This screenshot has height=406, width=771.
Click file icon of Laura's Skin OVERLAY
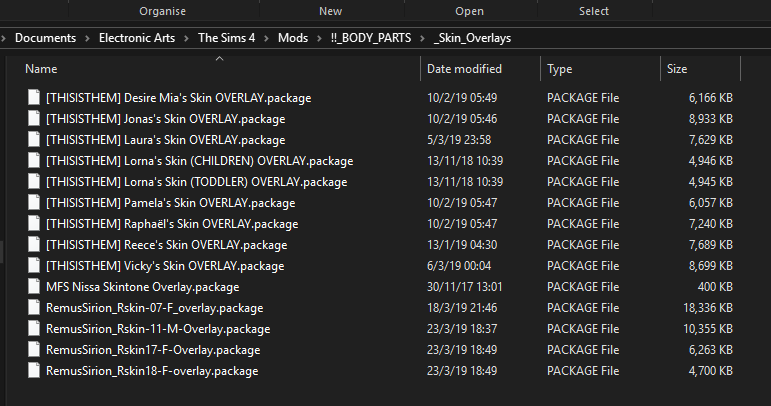pos(34,140)
